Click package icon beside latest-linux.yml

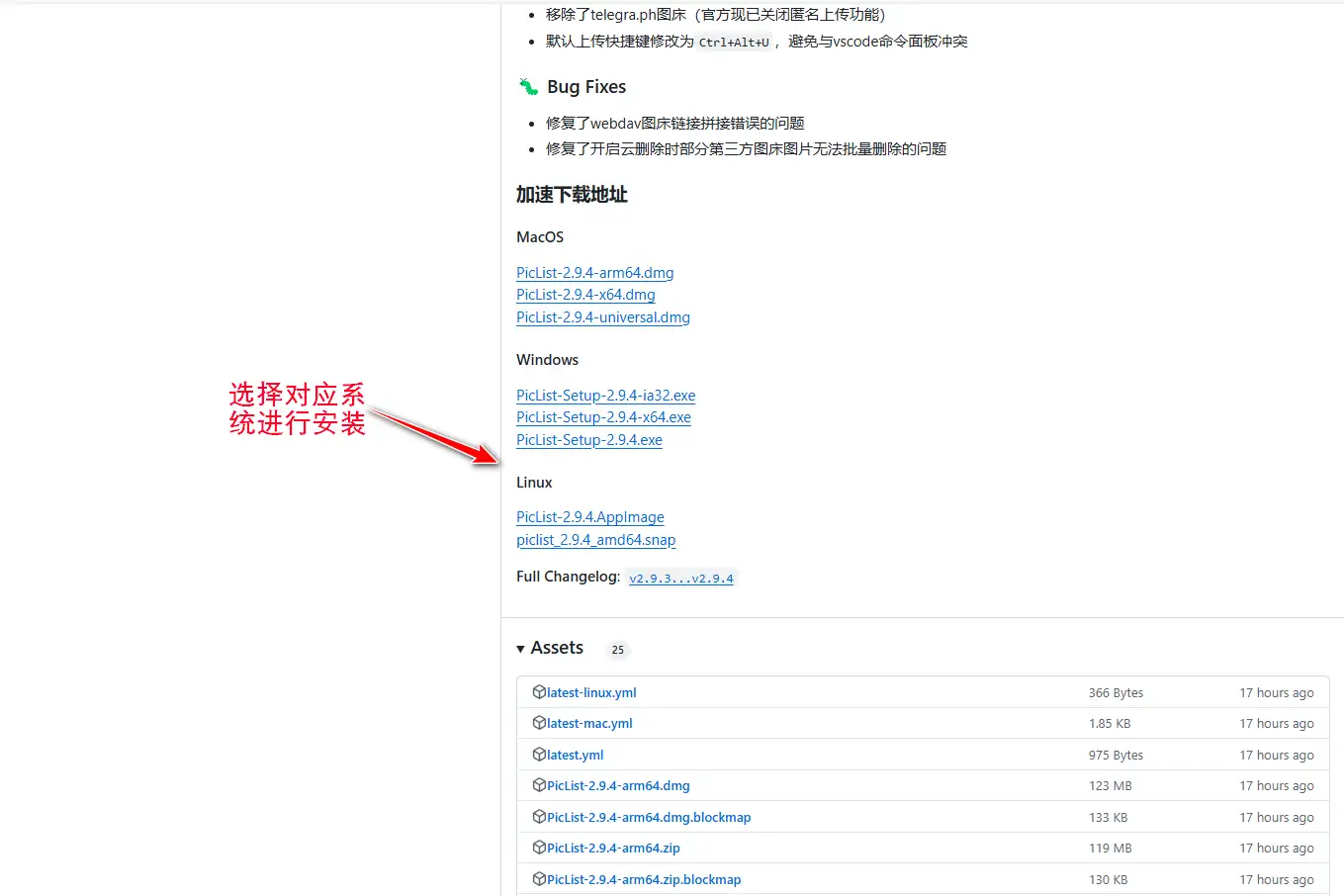[x=539, y=692]
